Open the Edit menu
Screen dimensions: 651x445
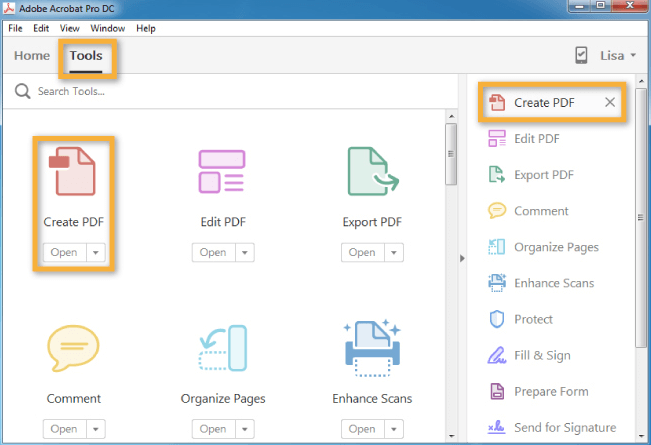42,28
